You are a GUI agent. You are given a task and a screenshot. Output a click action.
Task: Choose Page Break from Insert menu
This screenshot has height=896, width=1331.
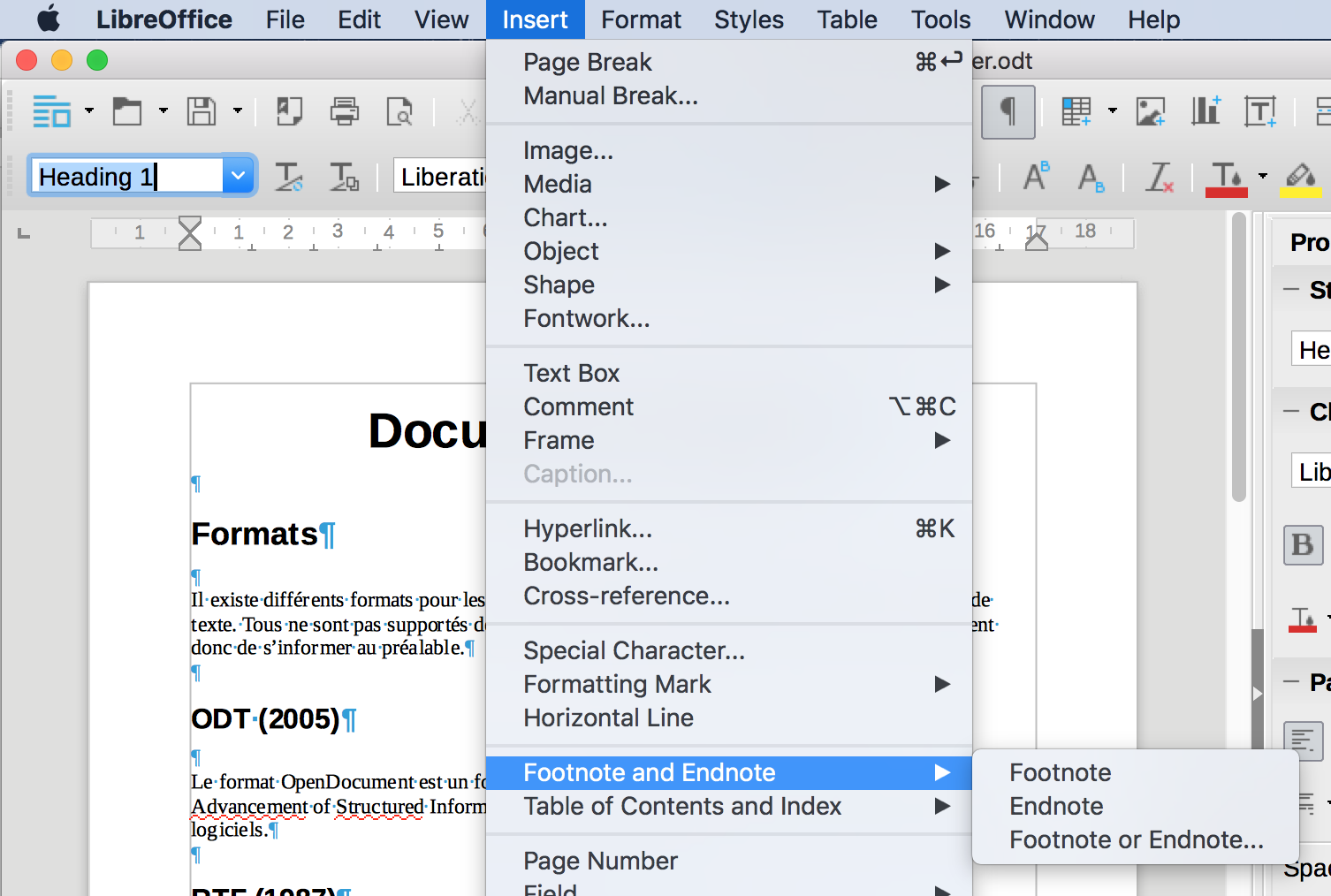(x=729, y=62)
